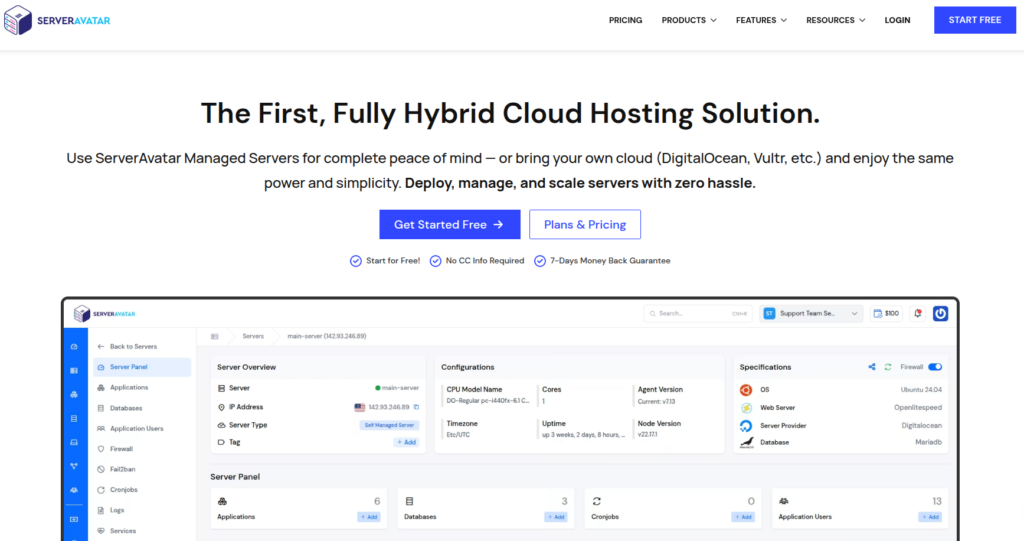The image size is (1024, 541).
Task: Open the Support Team Se.. team dropdown
Action: [810, 314]
